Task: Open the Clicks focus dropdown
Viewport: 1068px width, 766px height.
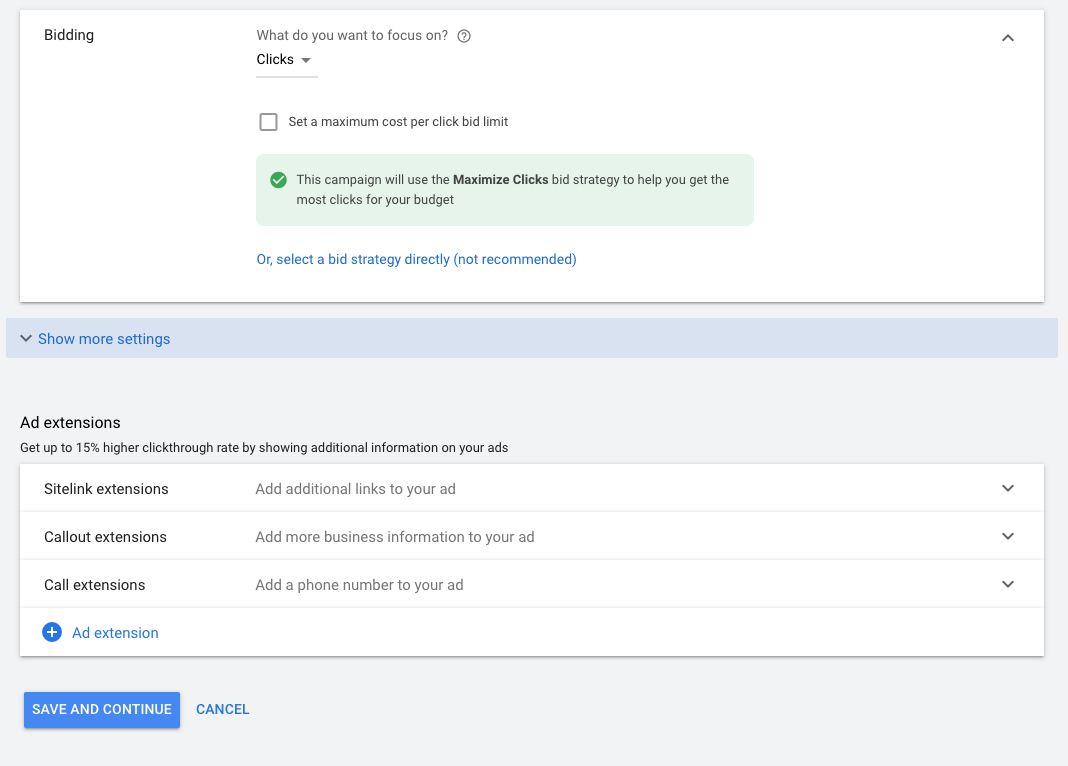Action: 286,60
